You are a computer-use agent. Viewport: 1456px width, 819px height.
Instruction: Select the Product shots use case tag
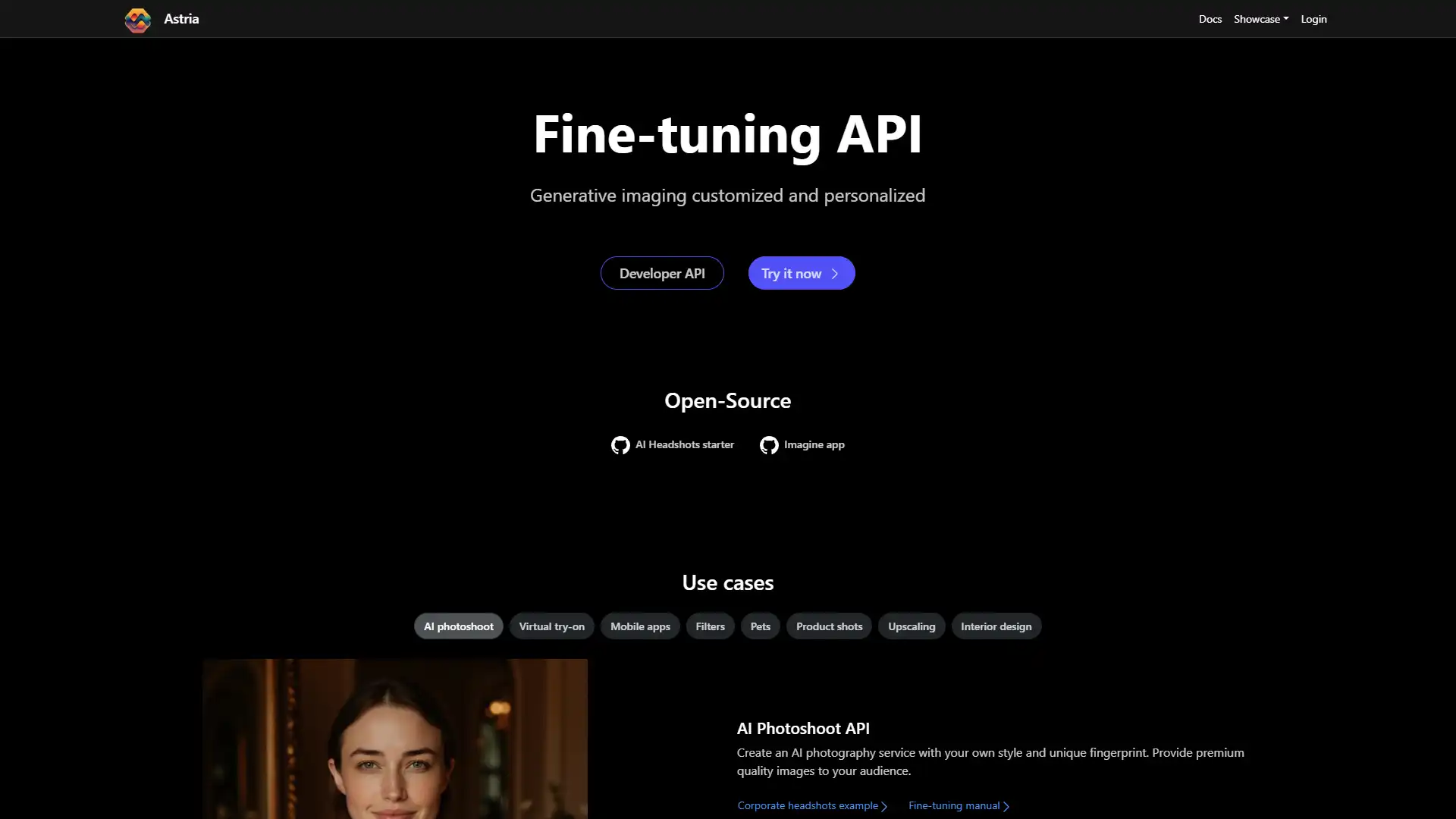tap(829, 625)
